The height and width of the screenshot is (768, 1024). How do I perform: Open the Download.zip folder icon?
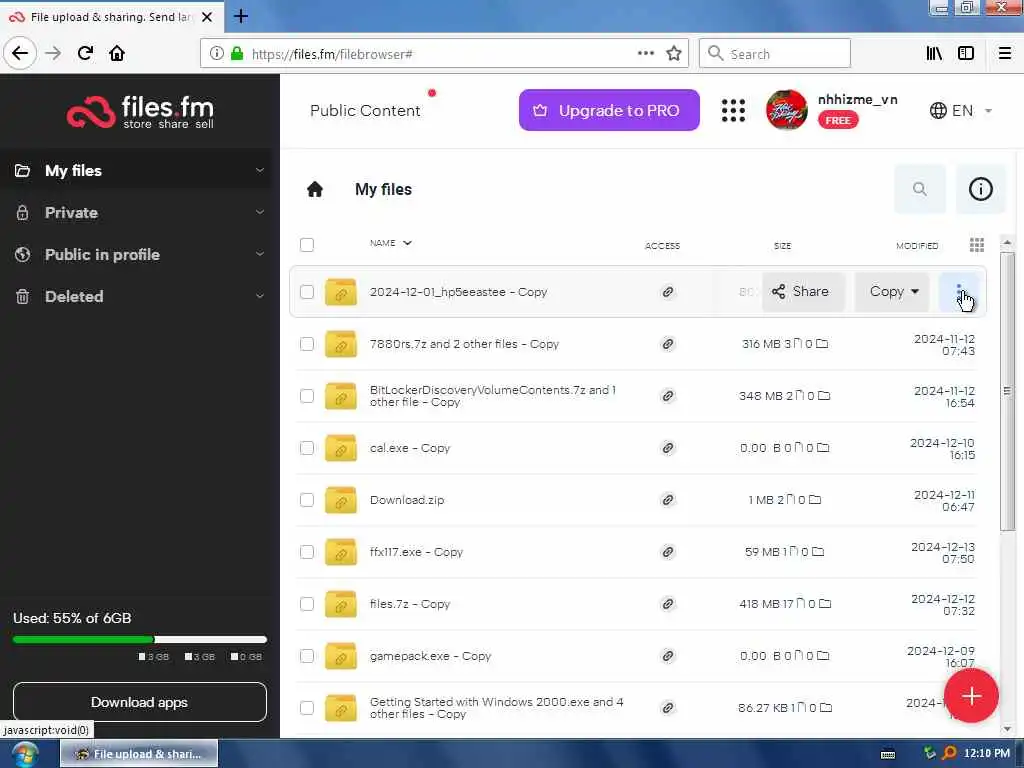click(341, 500)
